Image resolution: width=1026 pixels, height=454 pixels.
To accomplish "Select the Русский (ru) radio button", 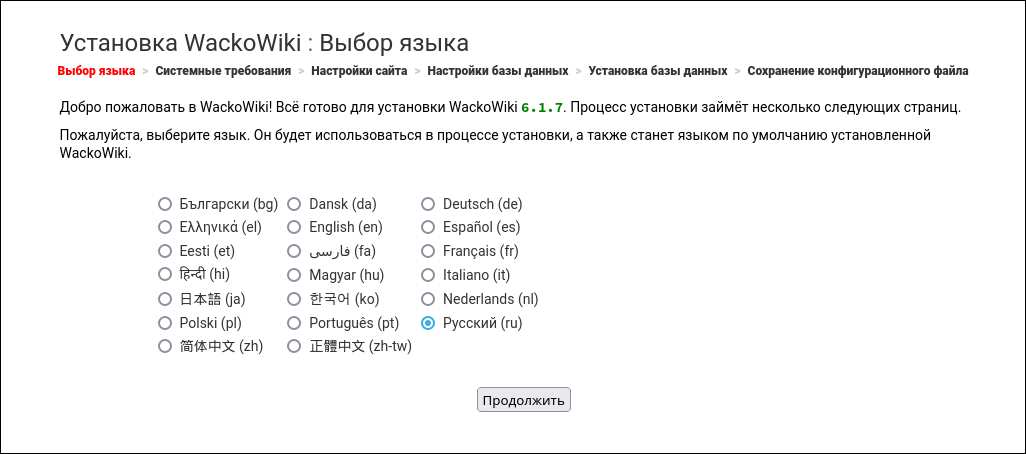I will pyautogui.click(x=428, y=323).
